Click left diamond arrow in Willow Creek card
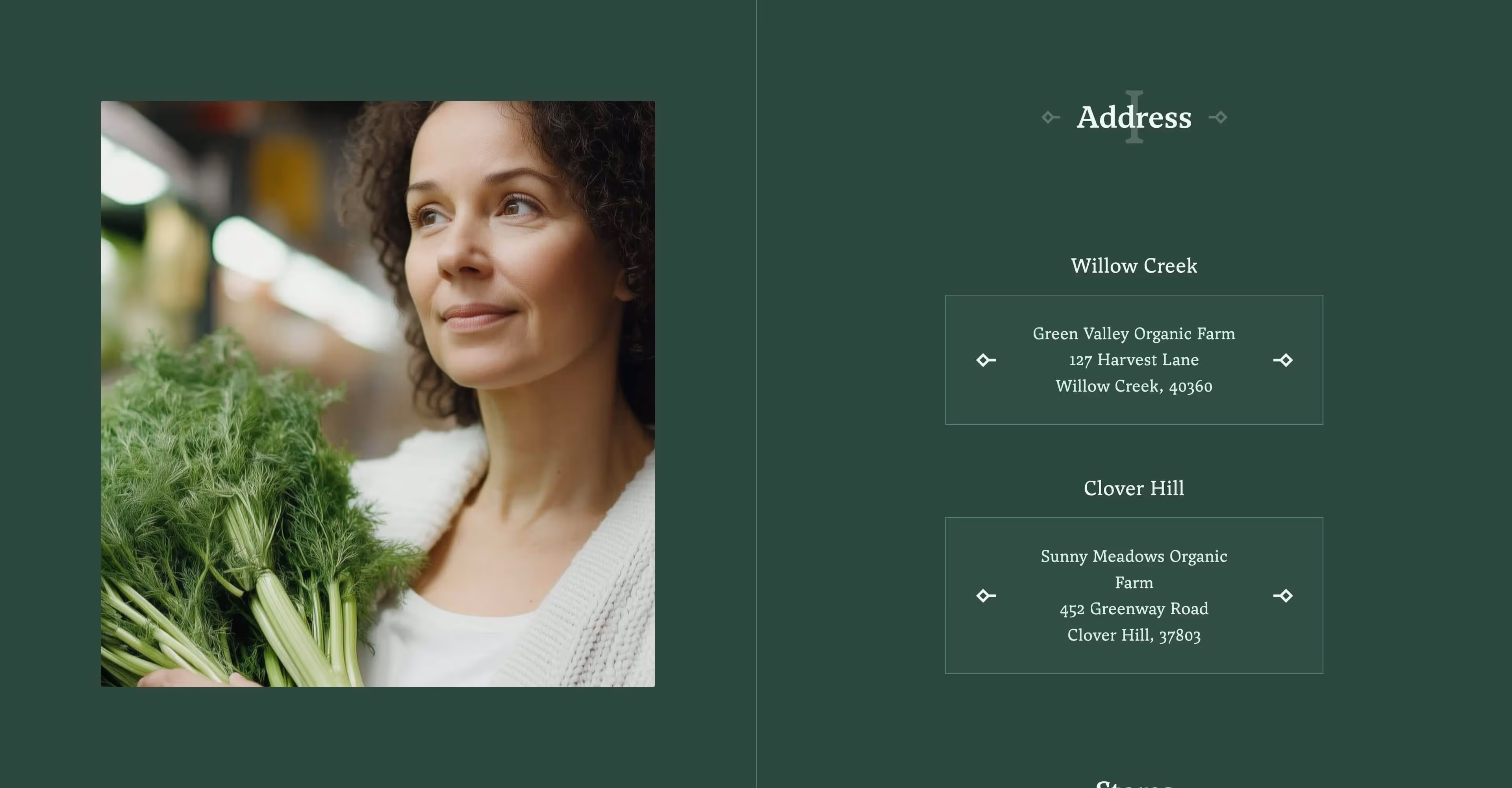Viewport: 1512px width, 788px height. (986, 360)
